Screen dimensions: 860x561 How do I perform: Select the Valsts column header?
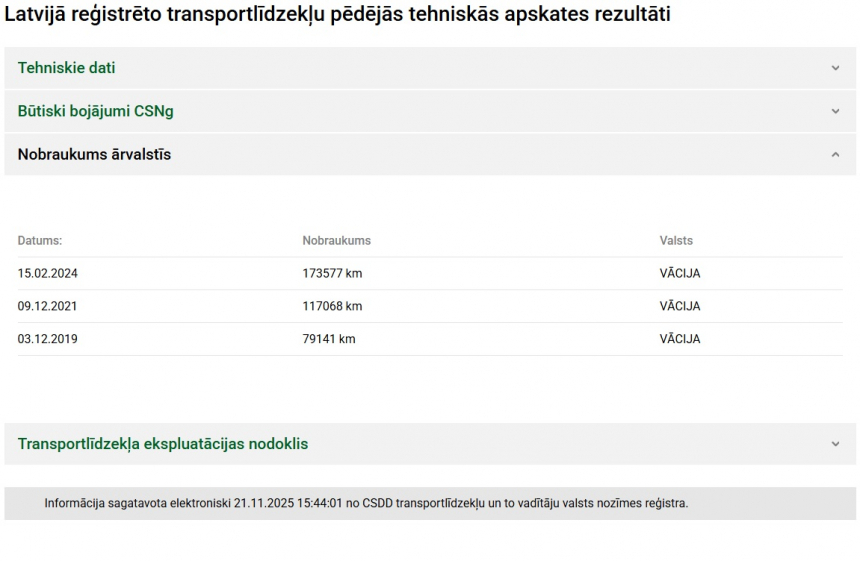pyautogui.click(x=676, y=241)
